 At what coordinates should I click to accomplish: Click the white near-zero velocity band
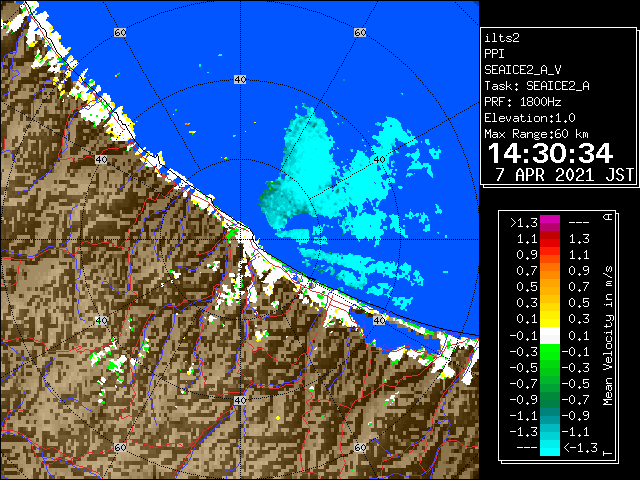pyautogui.click(x=550, y=336)
